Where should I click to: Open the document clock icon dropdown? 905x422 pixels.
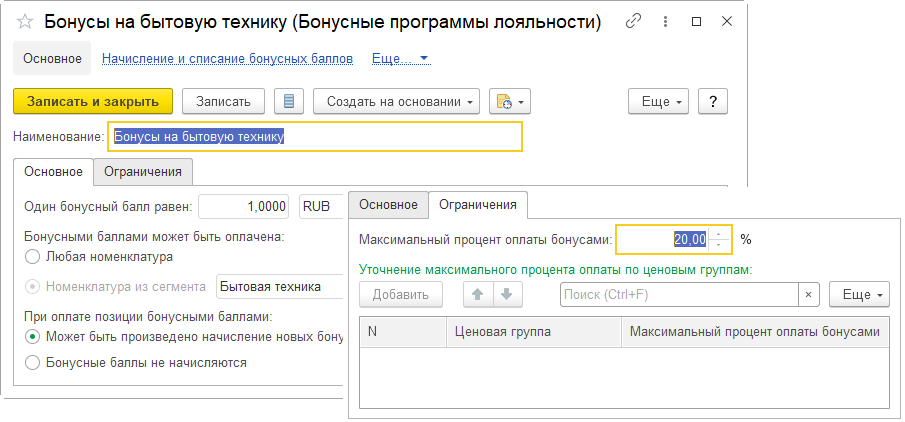[510, 102]
